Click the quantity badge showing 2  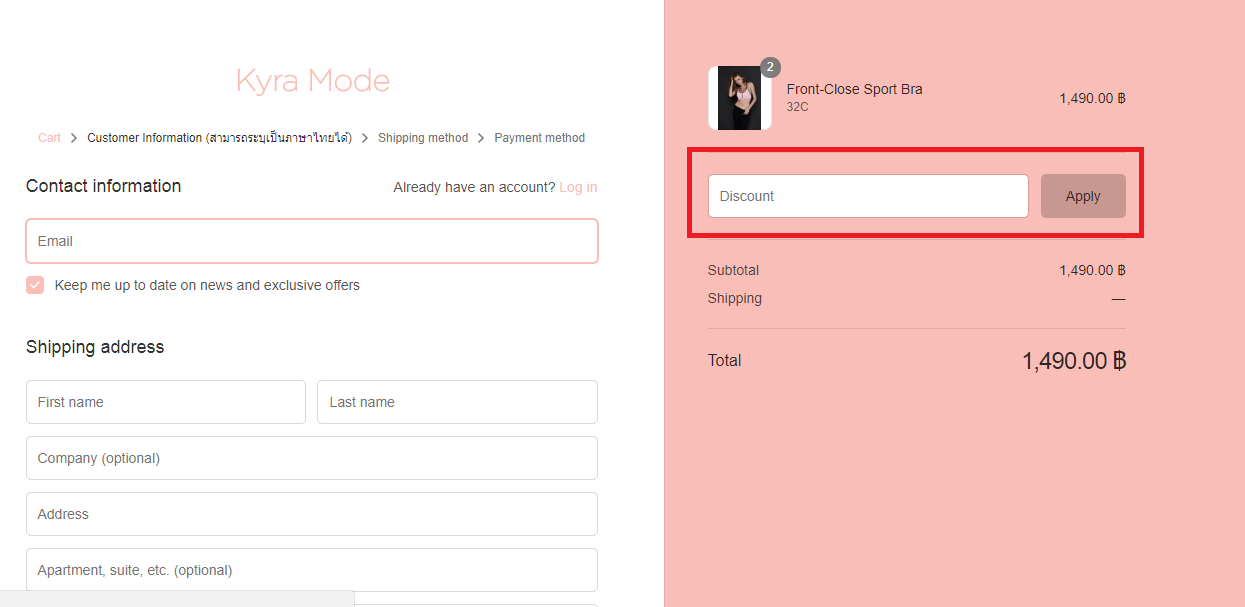[770, 67]
